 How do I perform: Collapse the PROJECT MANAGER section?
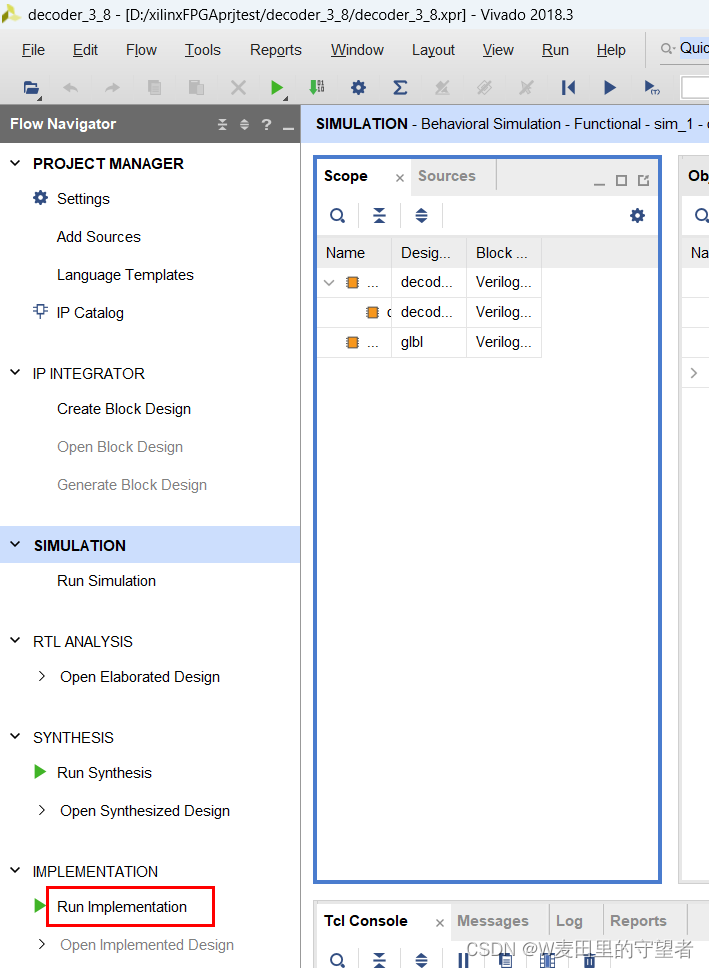tap(15, 163)
